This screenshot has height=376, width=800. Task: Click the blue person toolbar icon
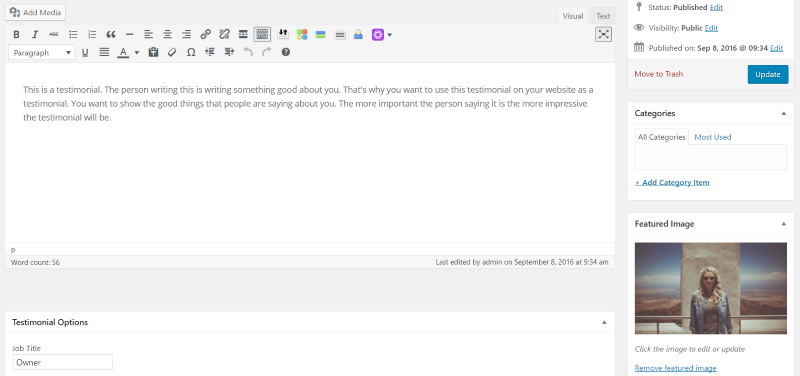[358, 34]
